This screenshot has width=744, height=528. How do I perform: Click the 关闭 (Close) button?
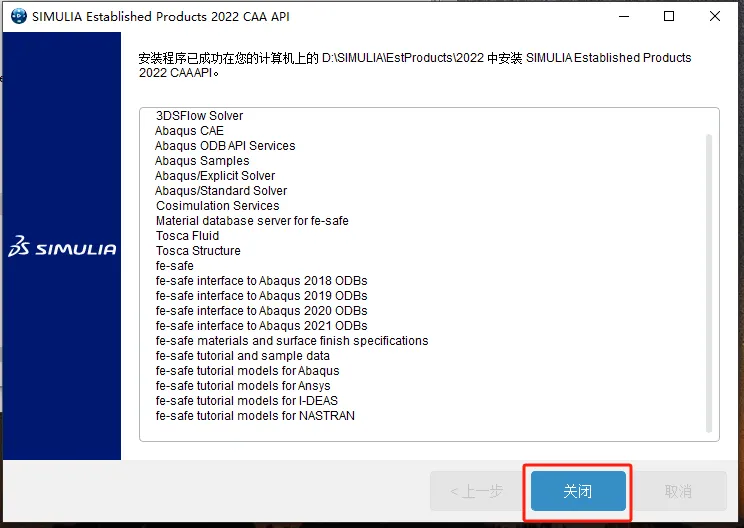pos(578,491)
